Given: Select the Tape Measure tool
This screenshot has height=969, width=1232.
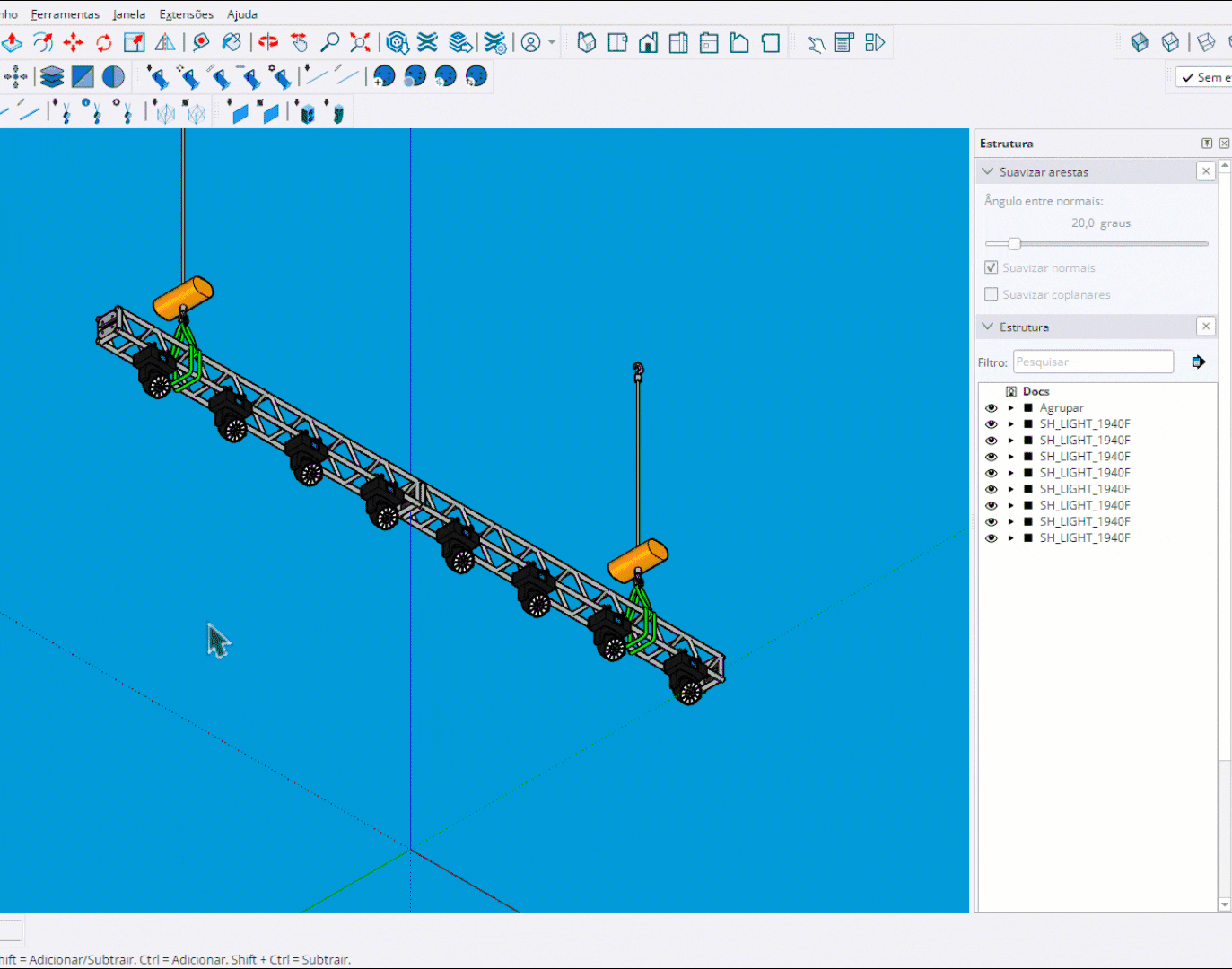Looking at the screenshot, I should tap(201, 43).
